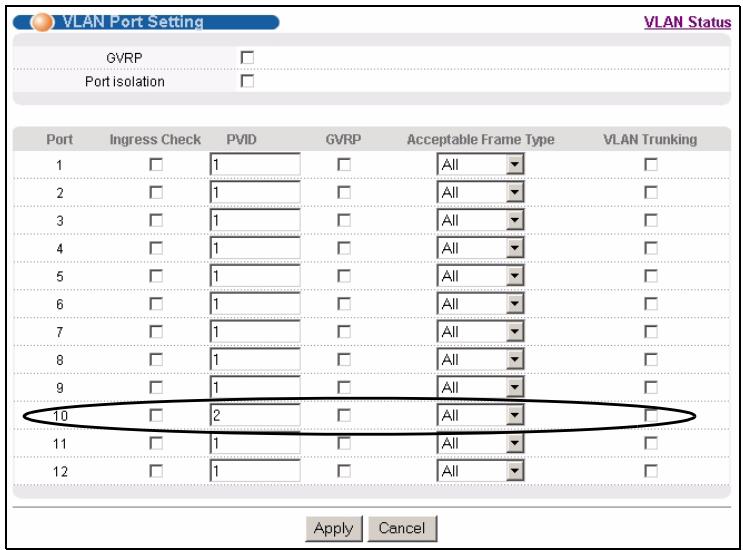This screenshot has width=743, height=550.
Task: Open Acceptable Frame Type dropdown for port 7
Action: [480, 332]
